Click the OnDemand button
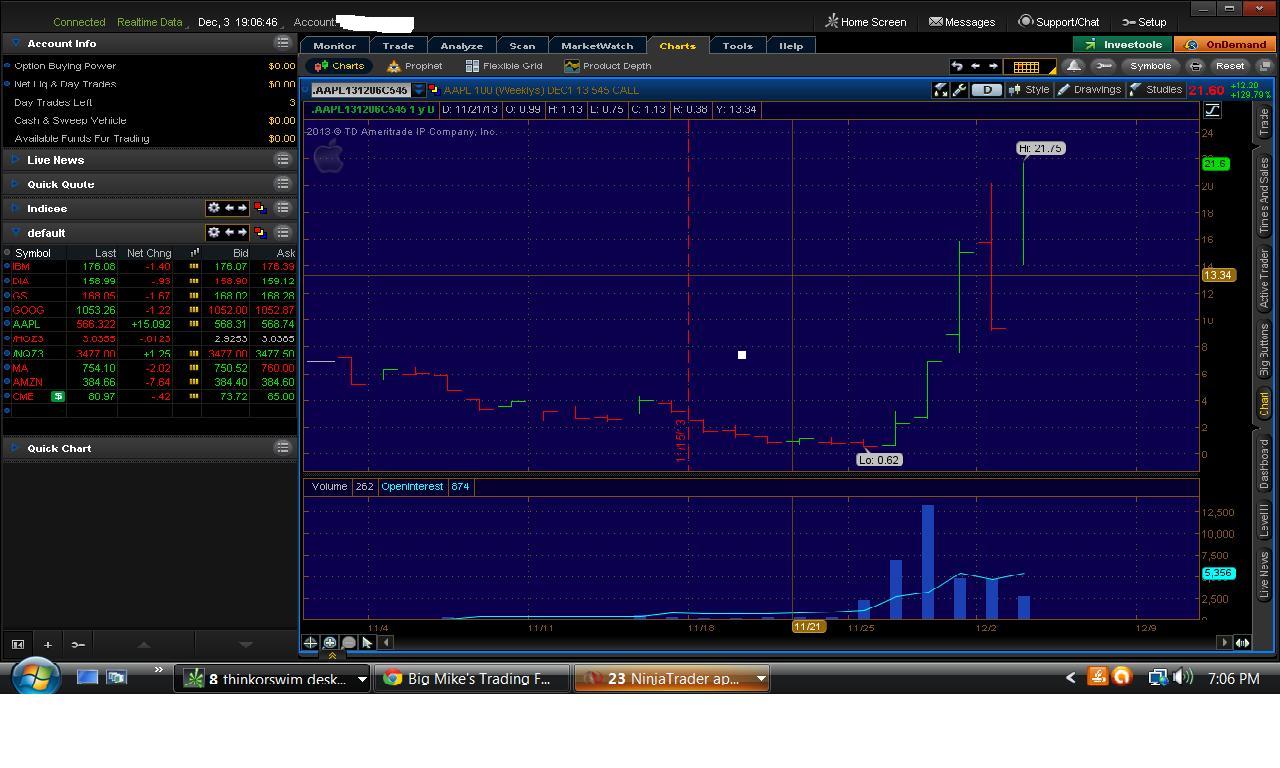Screen dimensions: 1280x768 [1226, 45]
